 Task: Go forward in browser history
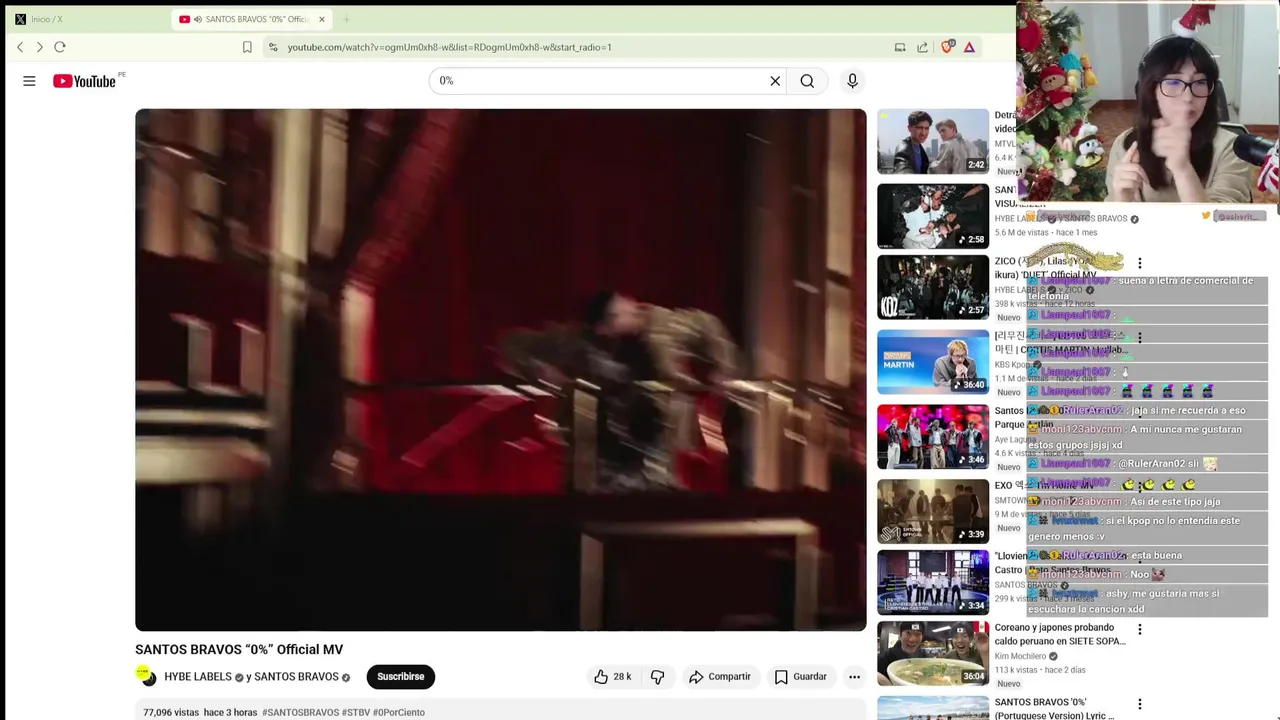[x=39, y=47]
